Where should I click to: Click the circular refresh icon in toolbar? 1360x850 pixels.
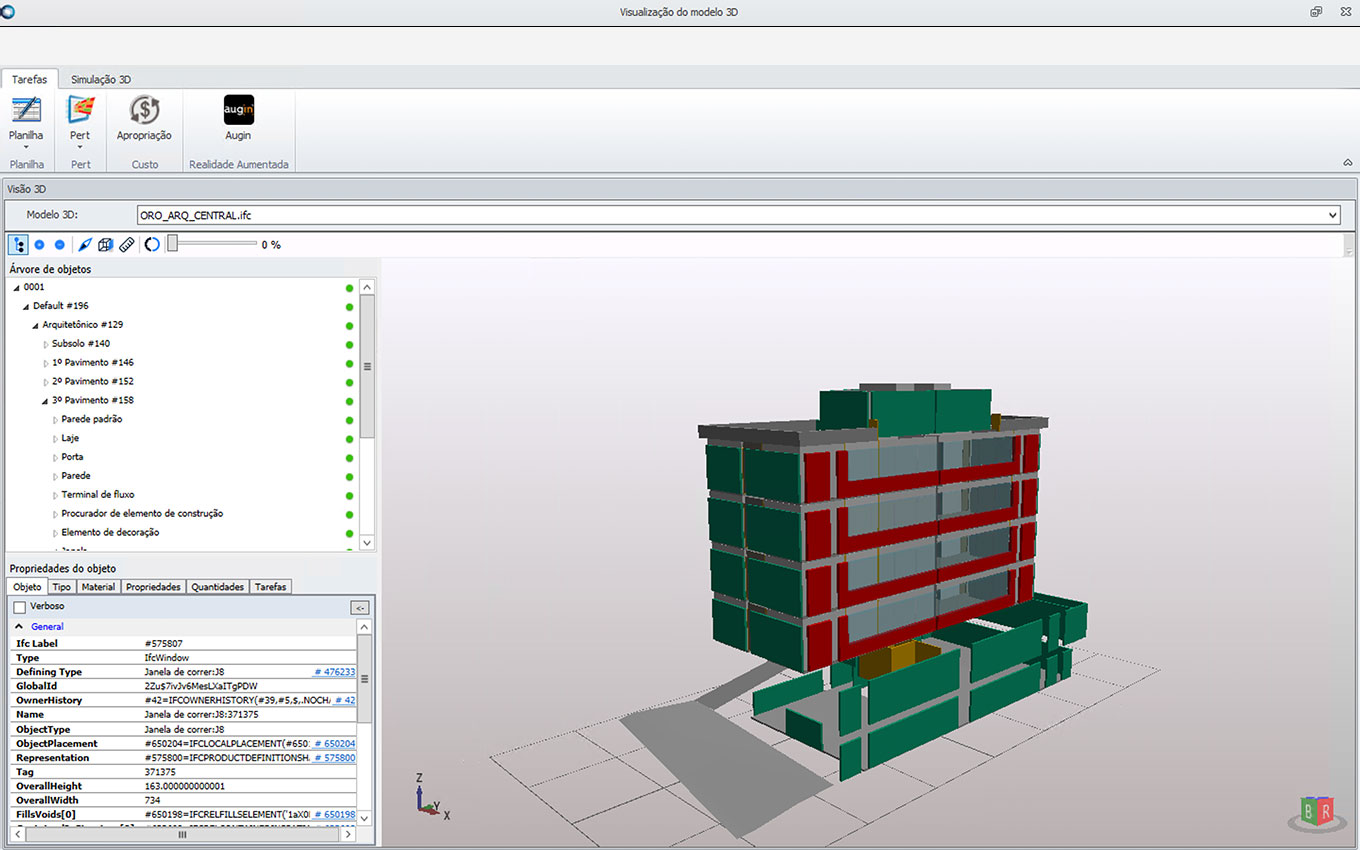pyautogui.click(x=152, y=244)
